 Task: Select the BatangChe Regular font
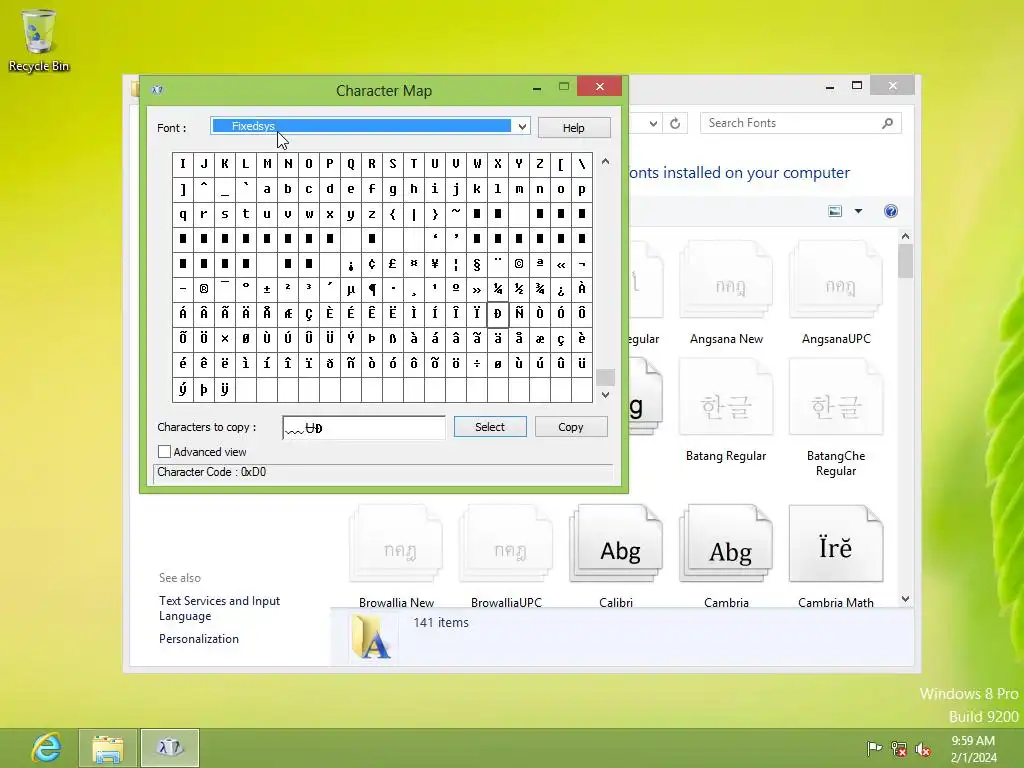point(836,418)
